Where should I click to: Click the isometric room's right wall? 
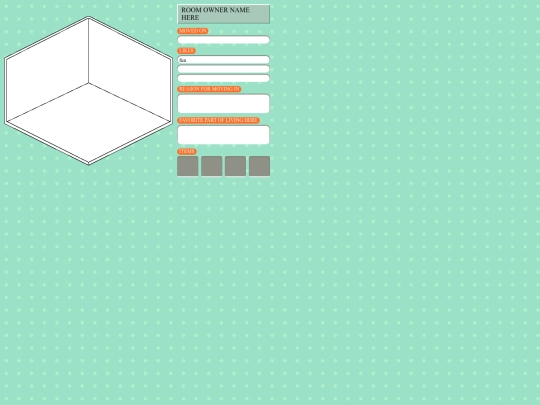(129, 69)
